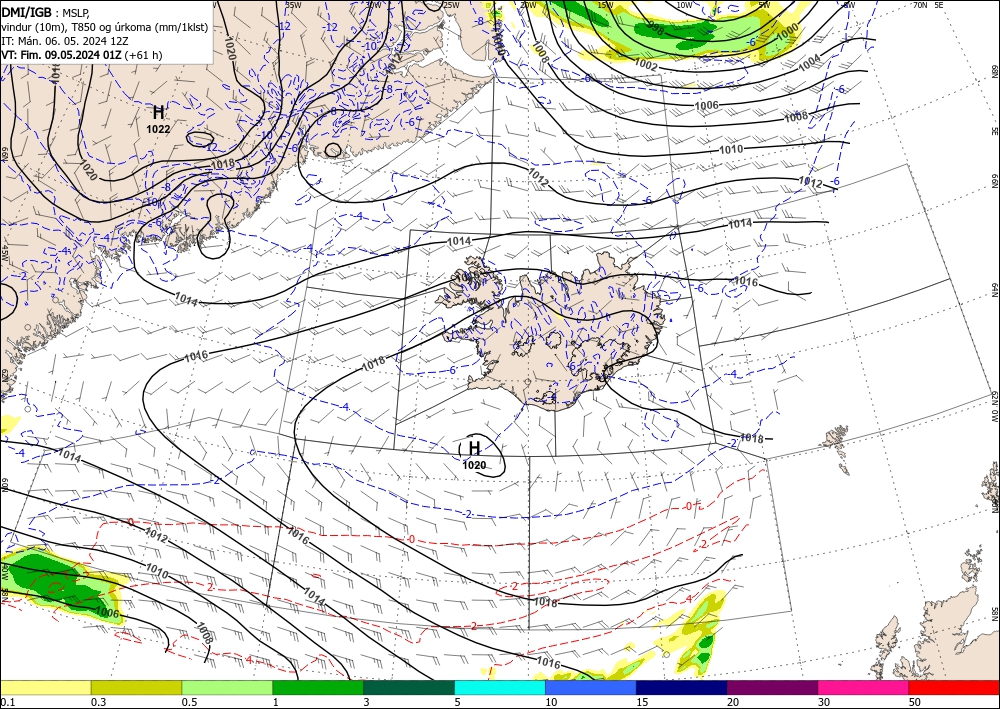Viewport: 1000px width, 709px height.
Task: Click the '1020' value under Iceland's H
Action: pos(474,465)
